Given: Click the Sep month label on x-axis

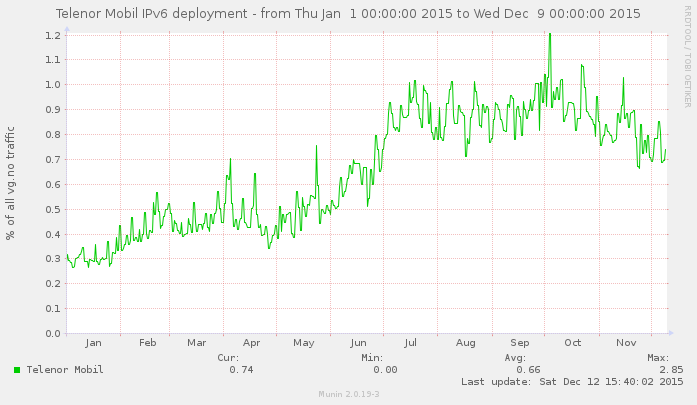Looking at the screenshot, I should pyautogui.click(x=520, y=343).
